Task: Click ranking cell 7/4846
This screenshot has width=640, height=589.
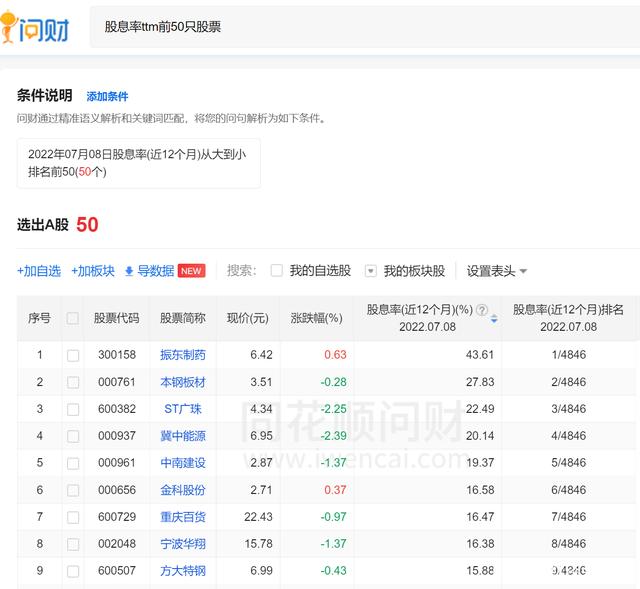Action: point(569,517)
